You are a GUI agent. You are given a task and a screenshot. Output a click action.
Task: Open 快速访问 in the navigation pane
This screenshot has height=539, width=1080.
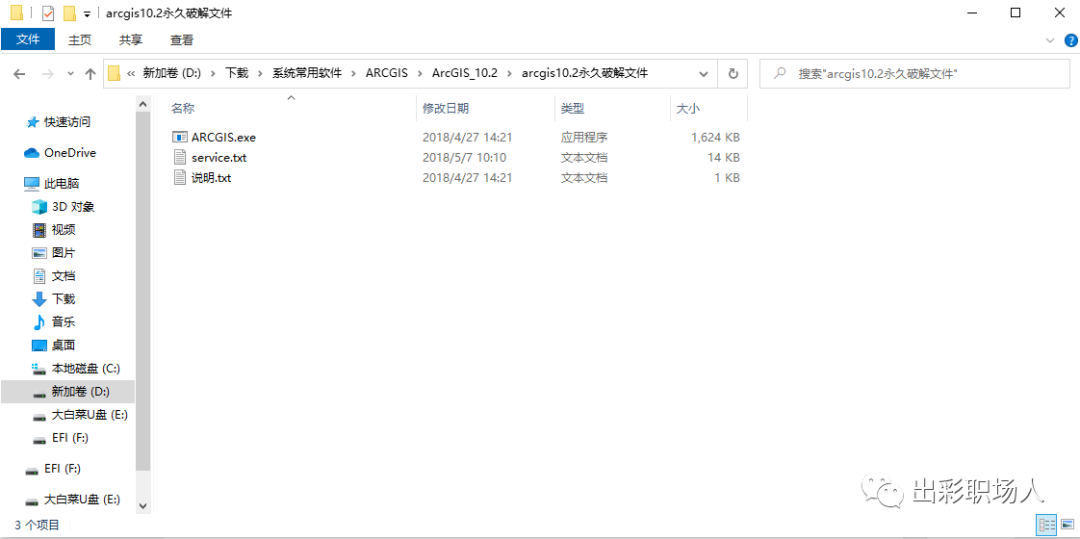(68, 123)
